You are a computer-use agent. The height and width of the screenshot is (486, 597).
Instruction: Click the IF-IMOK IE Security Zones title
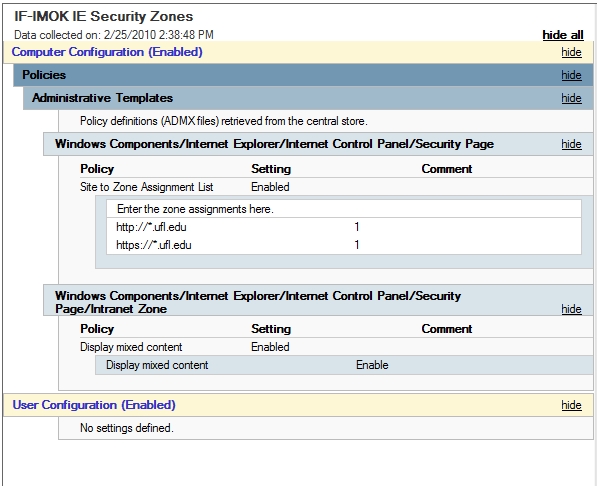click(x=104, y=16)
